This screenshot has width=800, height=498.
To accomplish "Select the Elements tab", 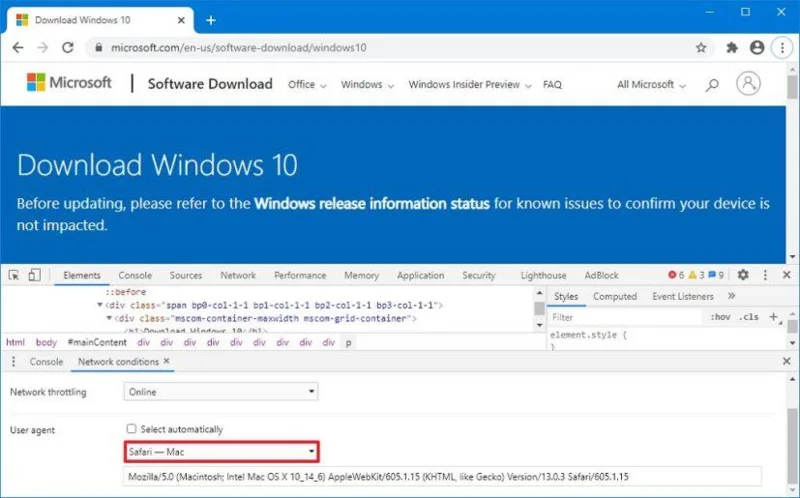I will tap(82, 275).
